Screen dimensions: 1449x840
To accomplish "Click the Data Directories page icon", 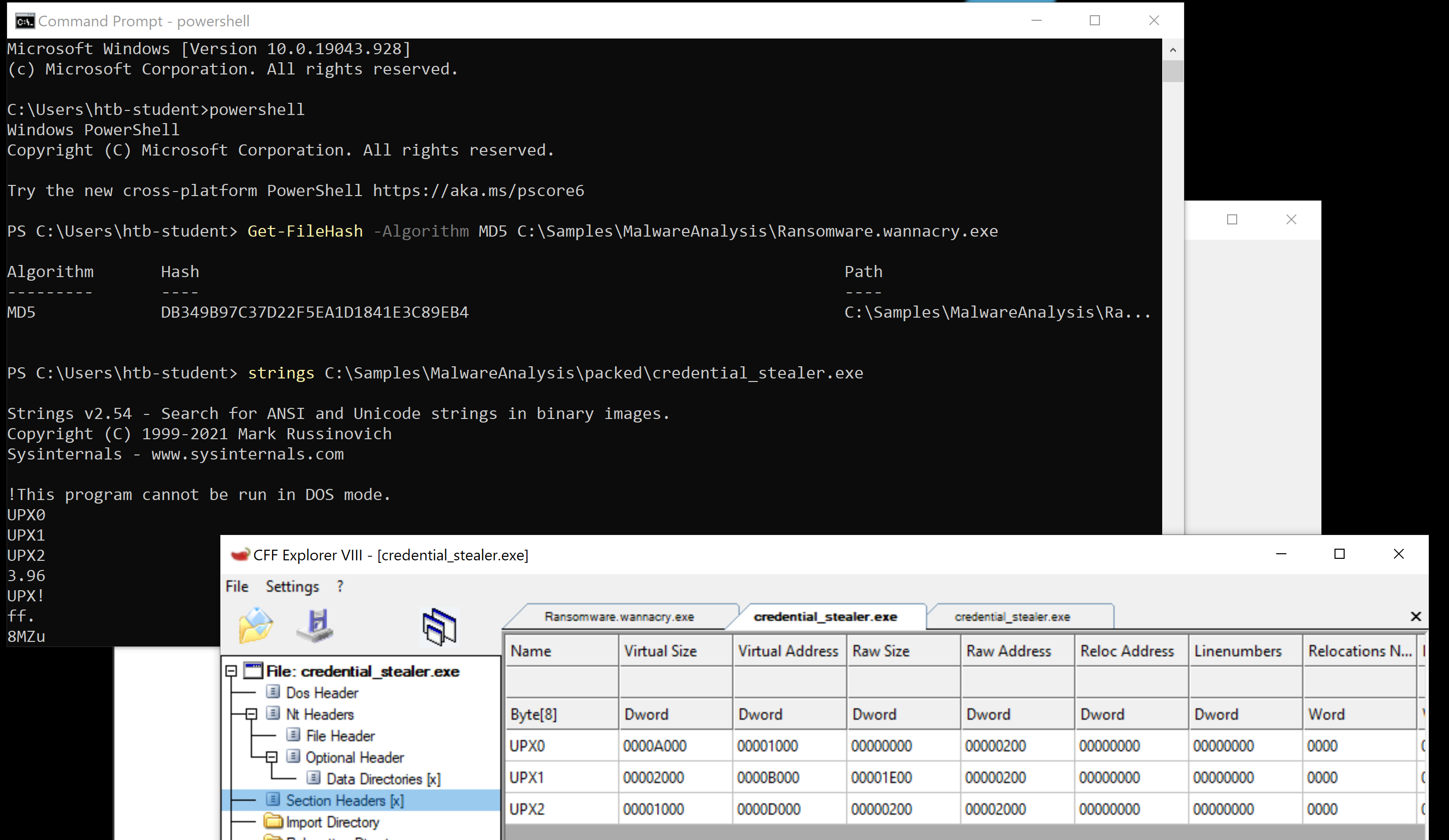I will (x=314, y=778).
